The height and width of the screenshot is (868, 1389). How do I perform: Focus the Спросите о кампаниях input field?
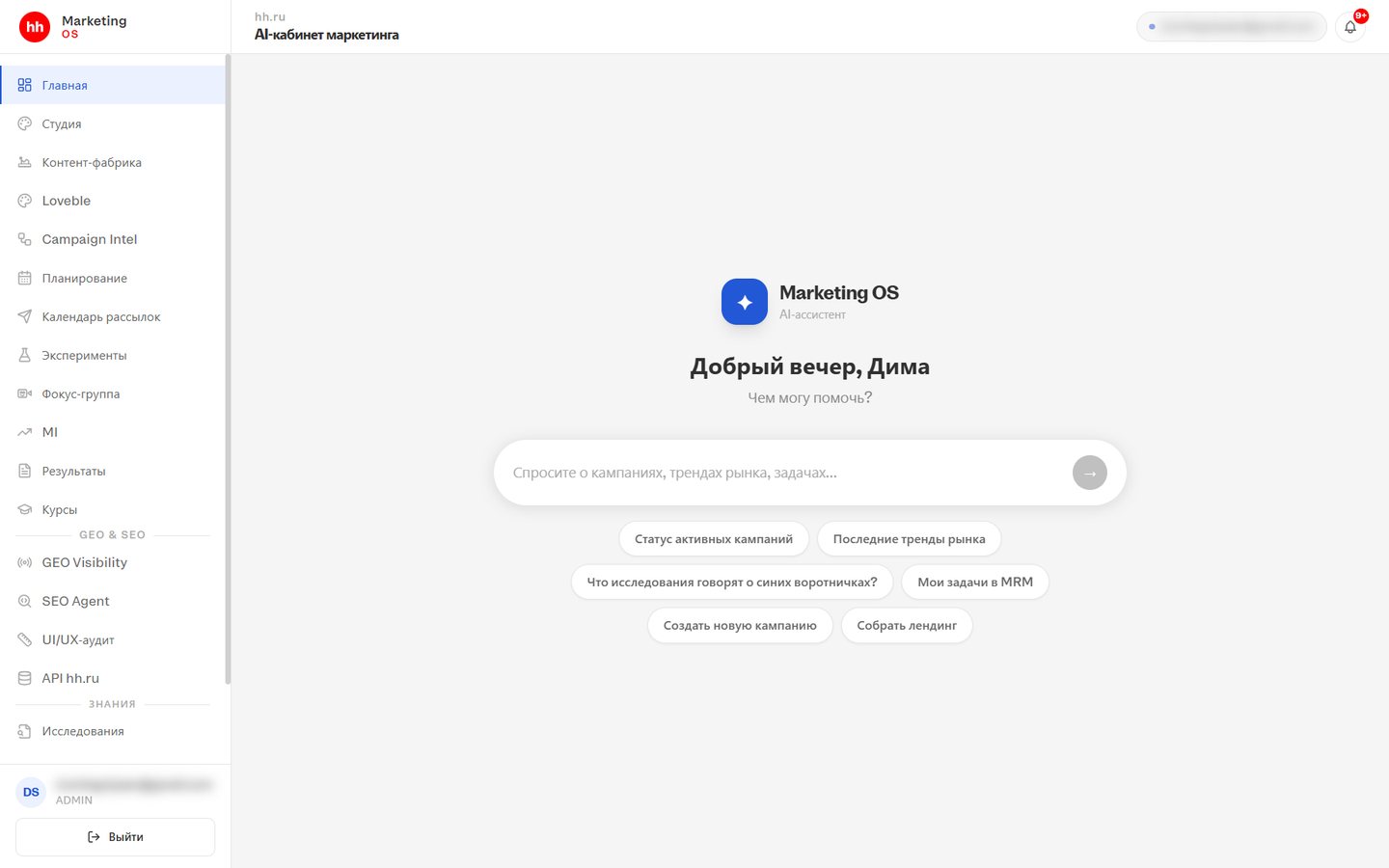point(786,473)
